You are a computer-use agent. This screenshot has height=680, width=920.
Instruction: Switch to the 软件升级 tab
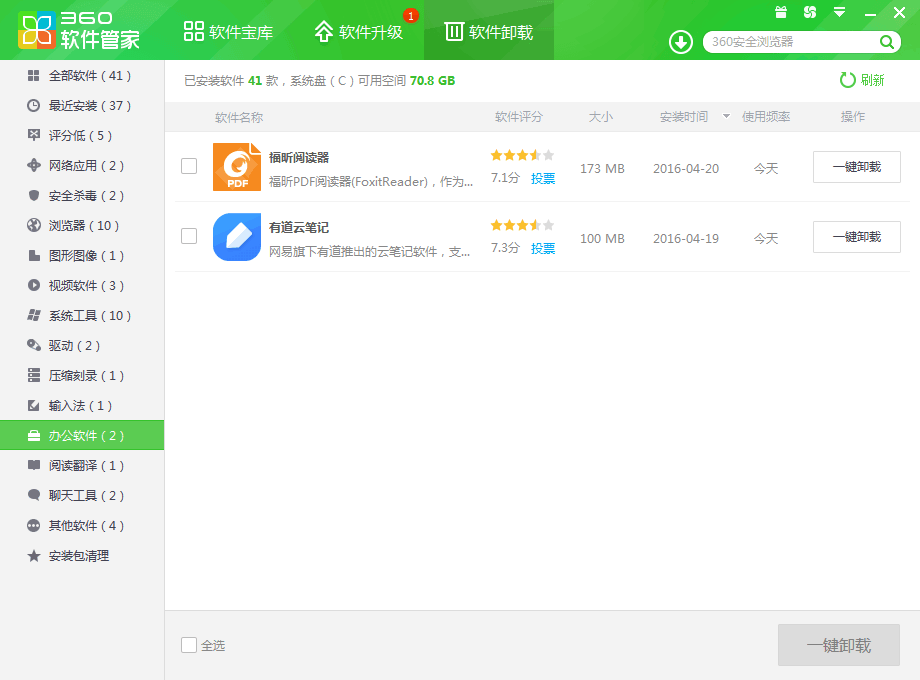pos(359,32)
